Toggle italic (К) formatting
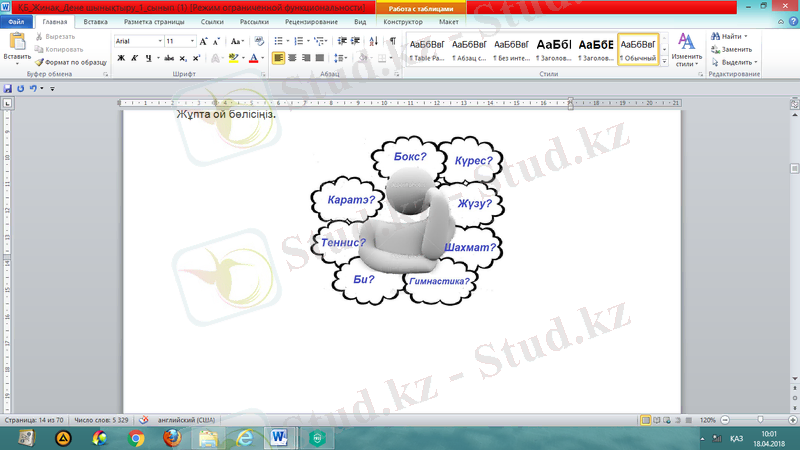This screenshot has height=450, width=800. pyautogui.click(x=134, y=58)
